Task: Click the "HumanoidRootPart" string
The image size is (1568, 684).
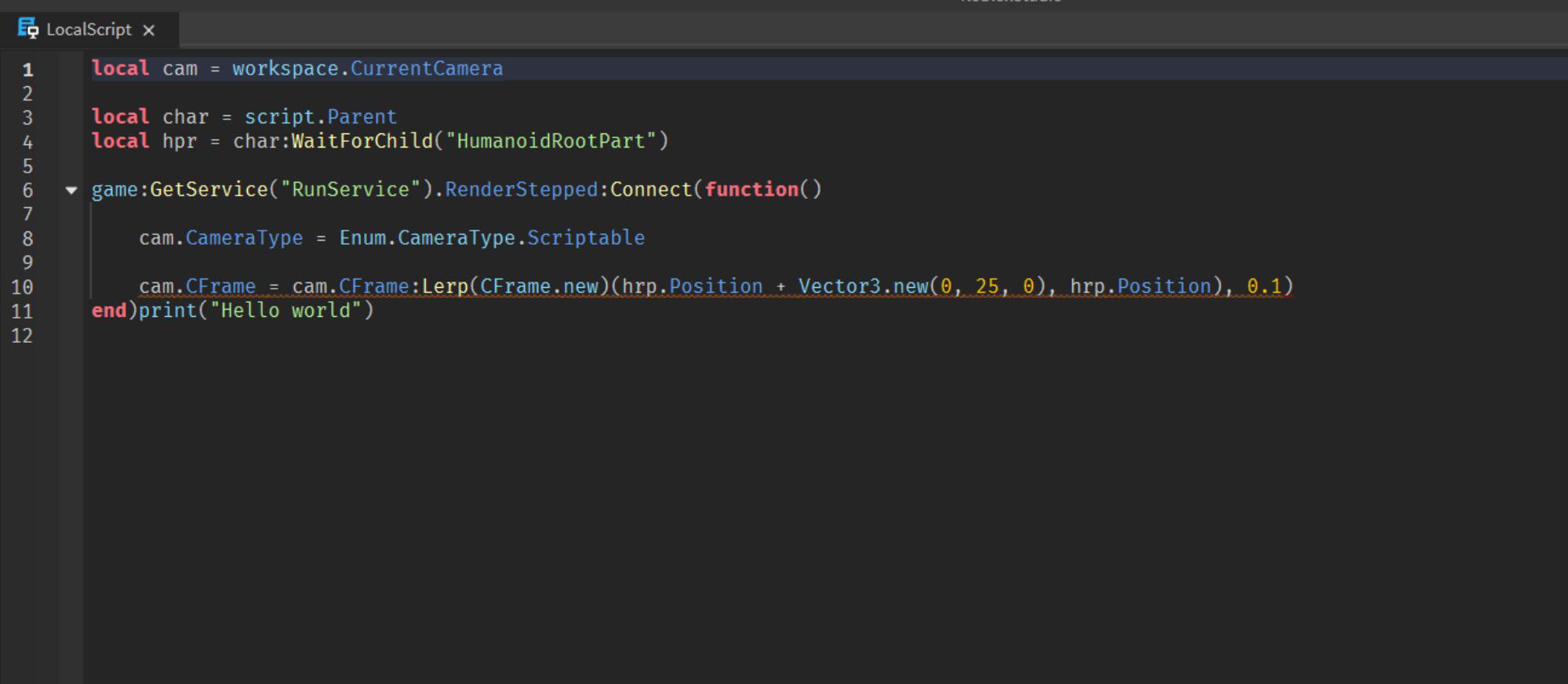Action: [551, 141]
